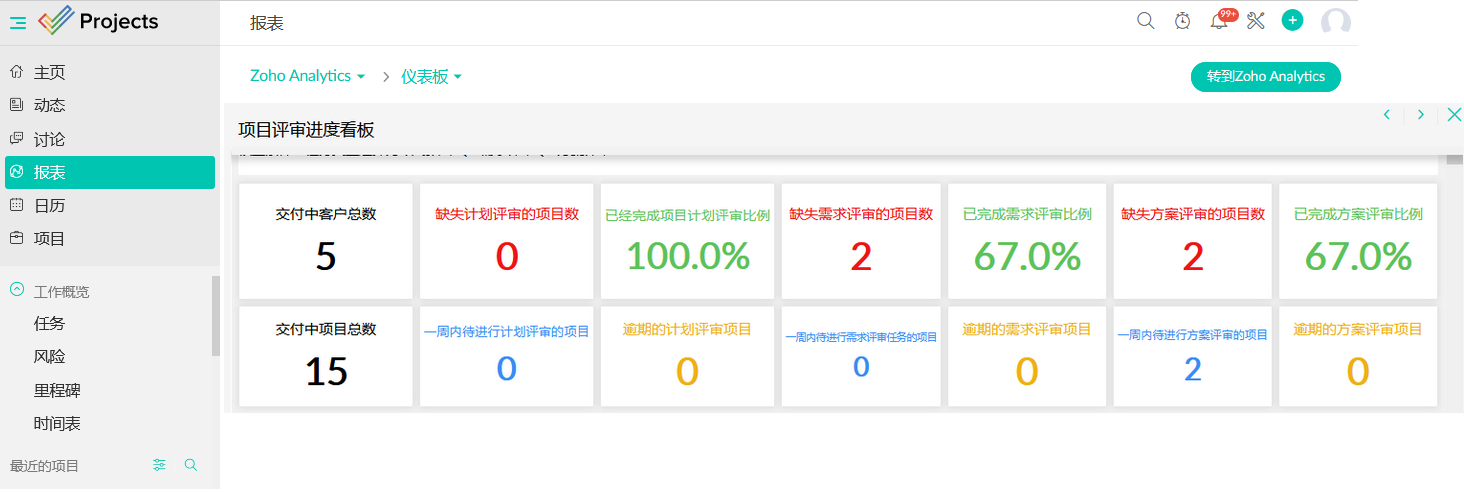This screenshot has height=492, width=1464.
Task: Click the search magnifier icon in top bar
Action: point(1145,21)
